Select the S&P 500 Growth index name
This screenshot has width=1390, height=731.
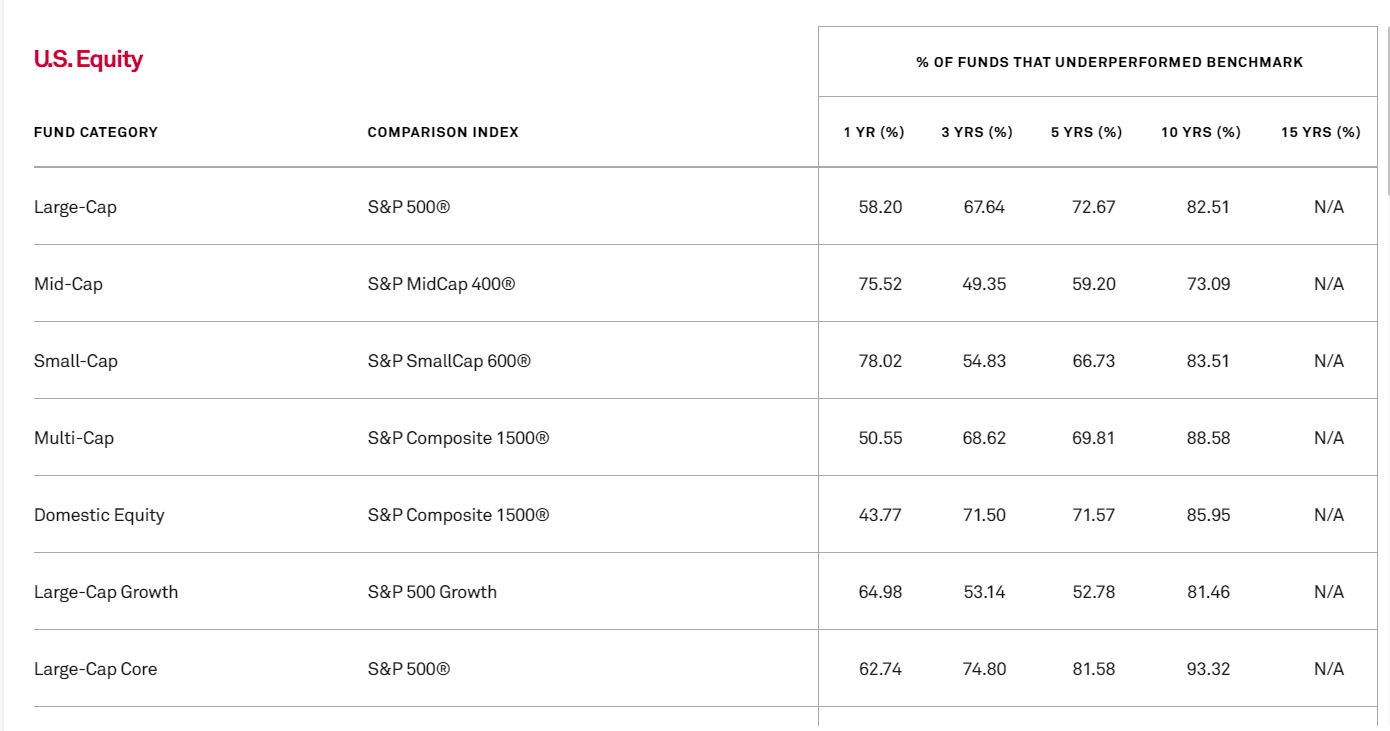tap(432, 592)
